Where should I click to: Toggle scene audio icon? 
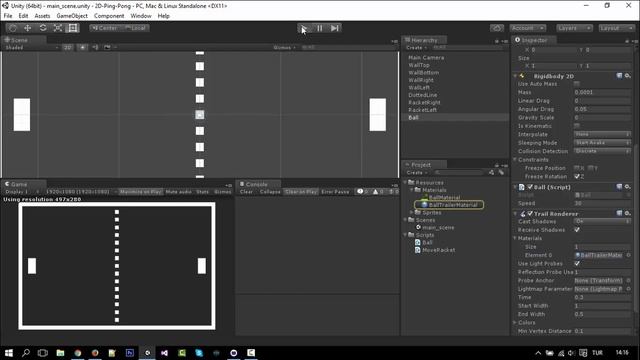pos(96,47)
